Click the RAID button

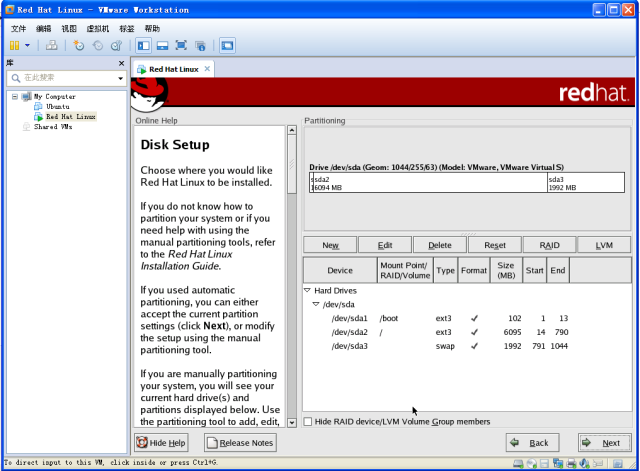(x=549, y=245)
